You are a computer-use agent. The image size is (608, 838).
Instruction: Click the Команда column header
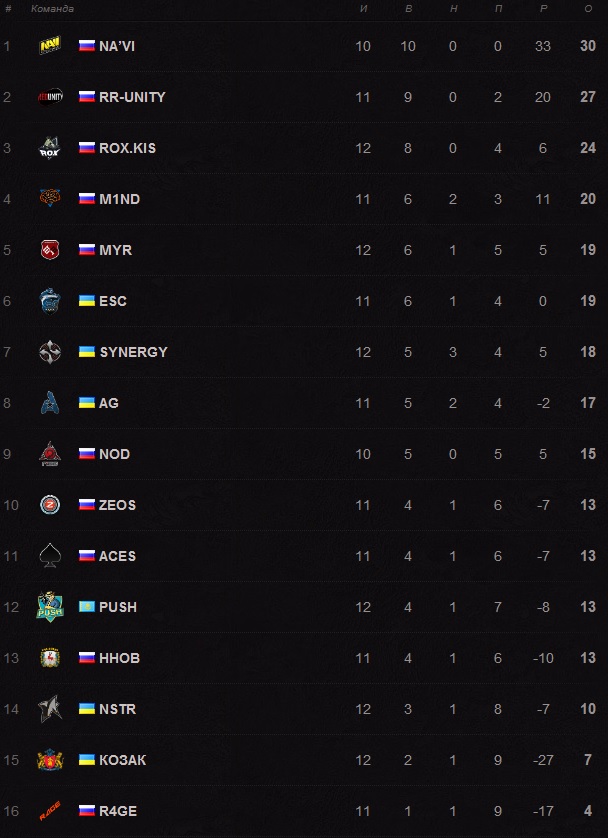pos(52,9)
